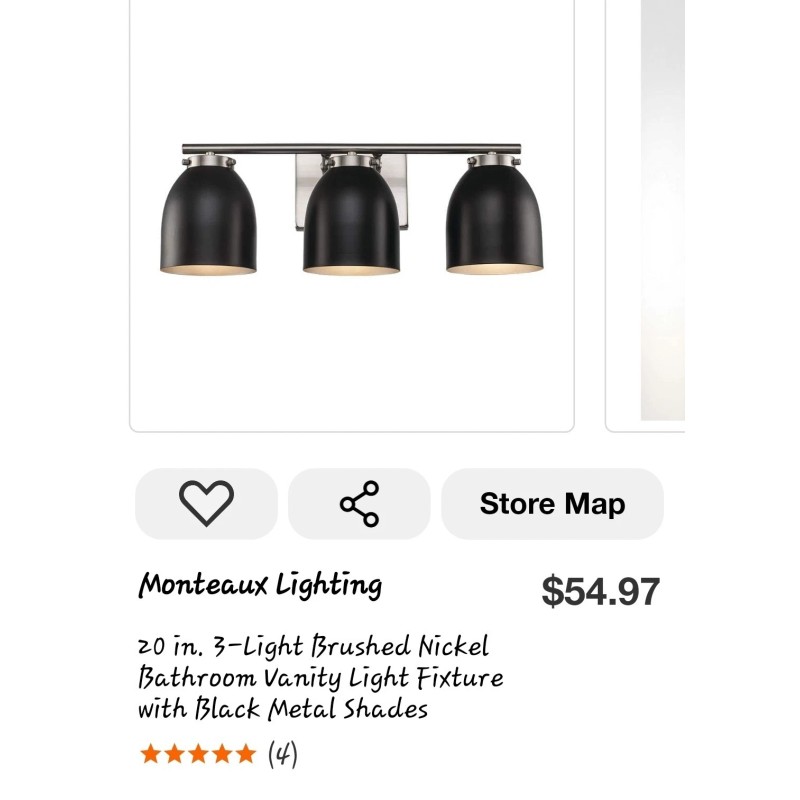Click the first orange rating star
Image resolution: width=800 pixels, height=800 pixels.
(x=150, y=753)
